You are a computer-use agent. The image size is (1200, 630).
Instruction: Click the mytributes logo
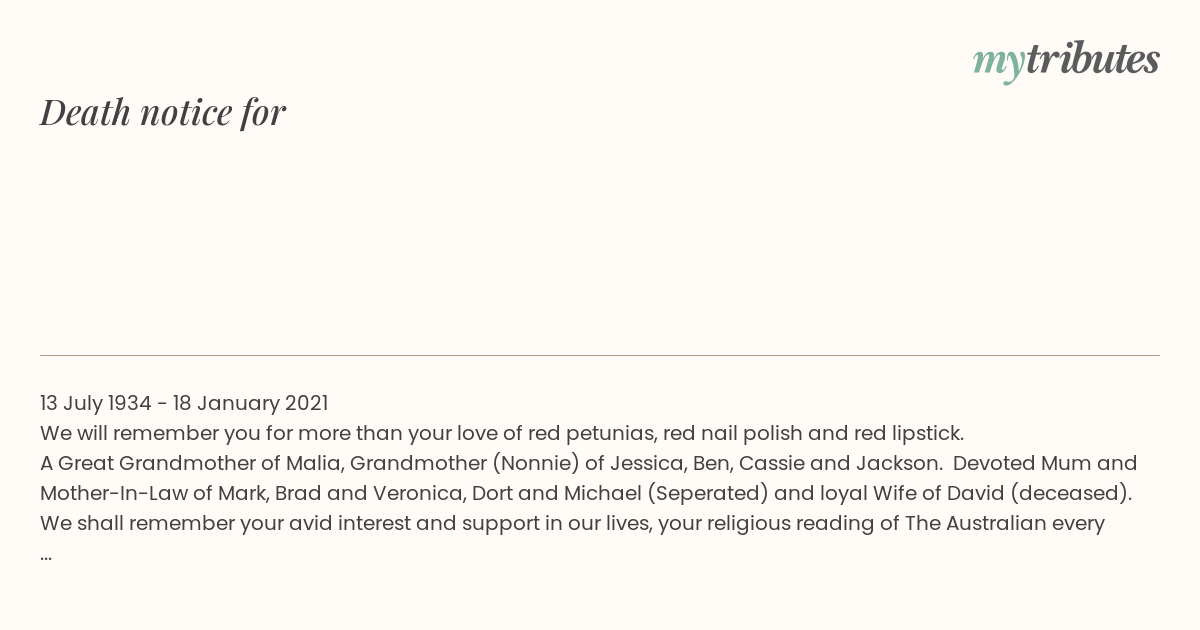[1066, 61]
